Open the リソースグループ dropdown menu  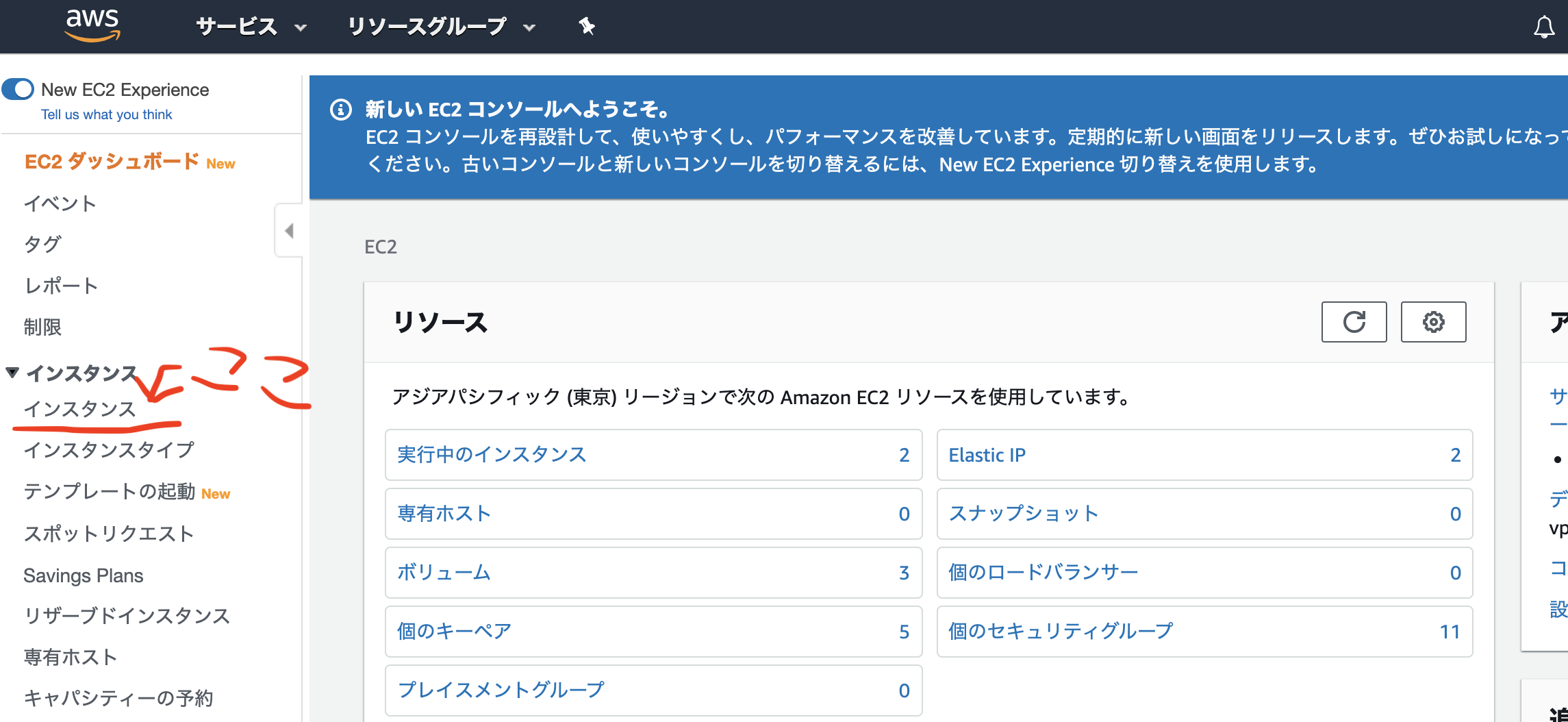(442, 27)
